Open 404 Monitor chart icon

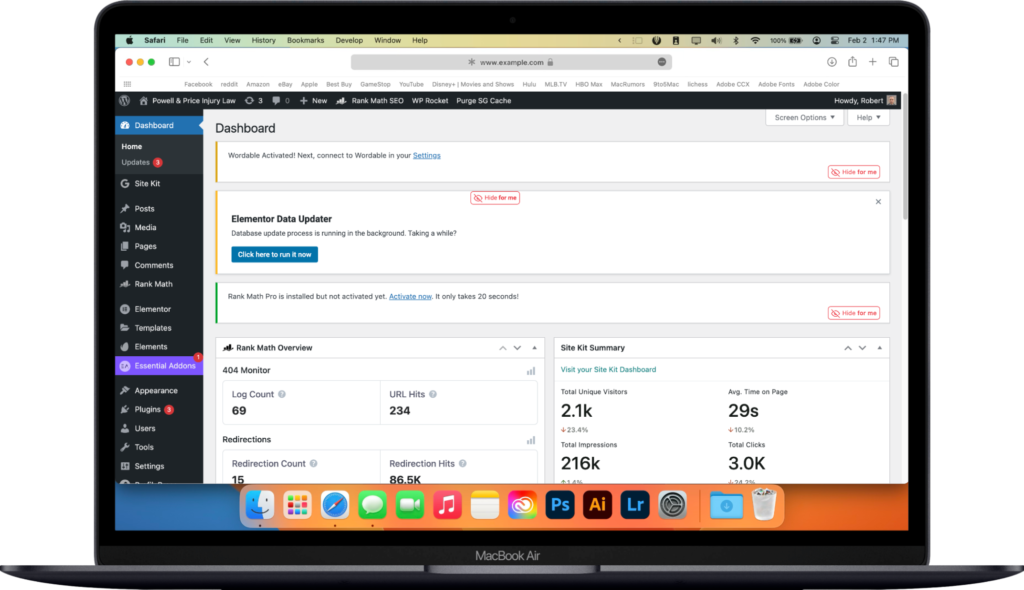(x=531, y=371)
